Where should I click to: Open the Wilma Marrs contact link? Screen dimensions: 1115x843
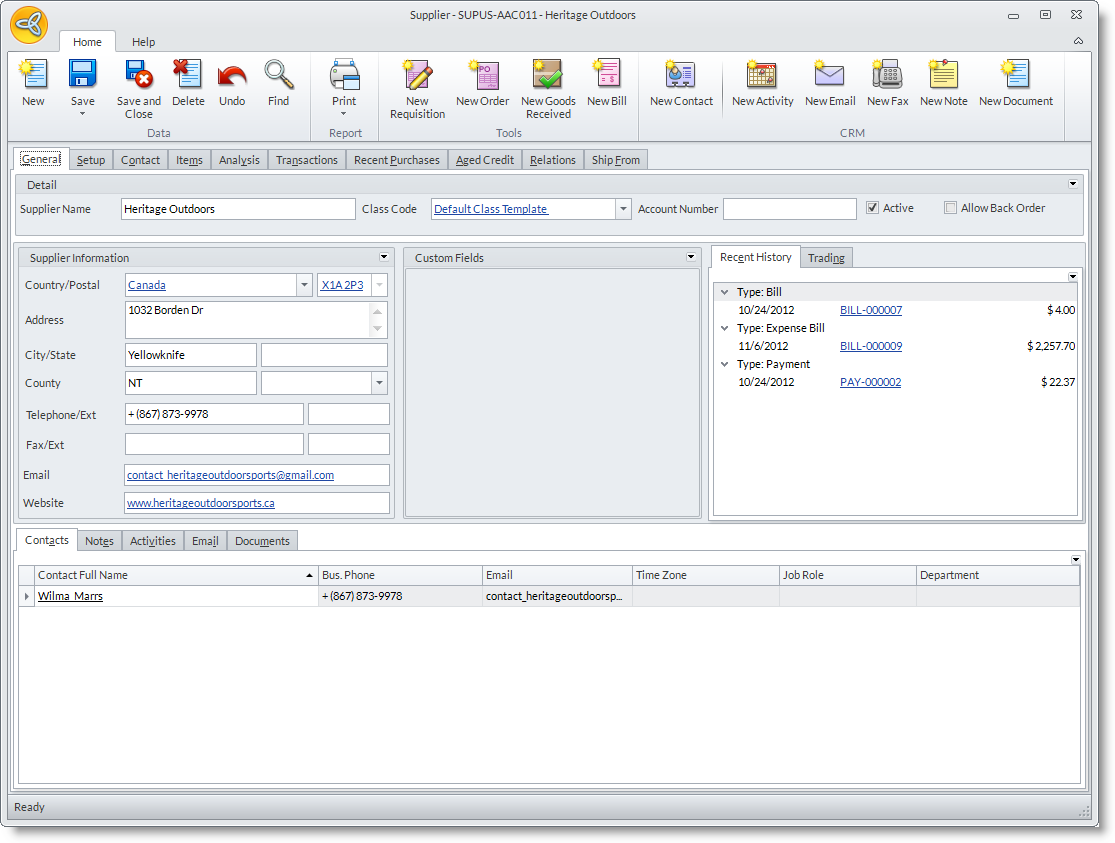pos(70,596)
